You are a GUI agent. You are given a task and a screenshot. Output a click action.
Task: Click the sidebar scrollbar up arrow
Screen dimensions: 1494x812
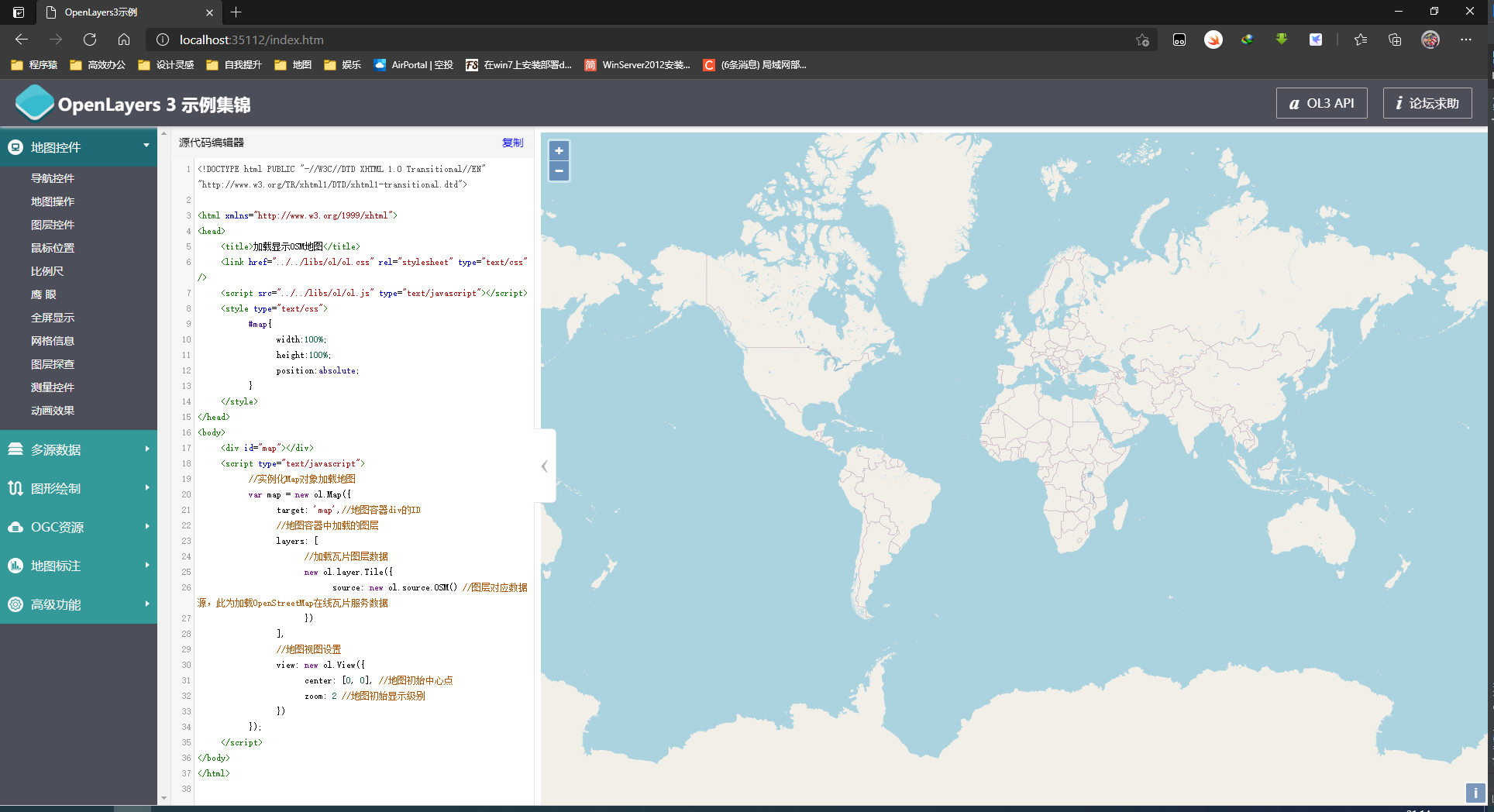coord(164,134)
